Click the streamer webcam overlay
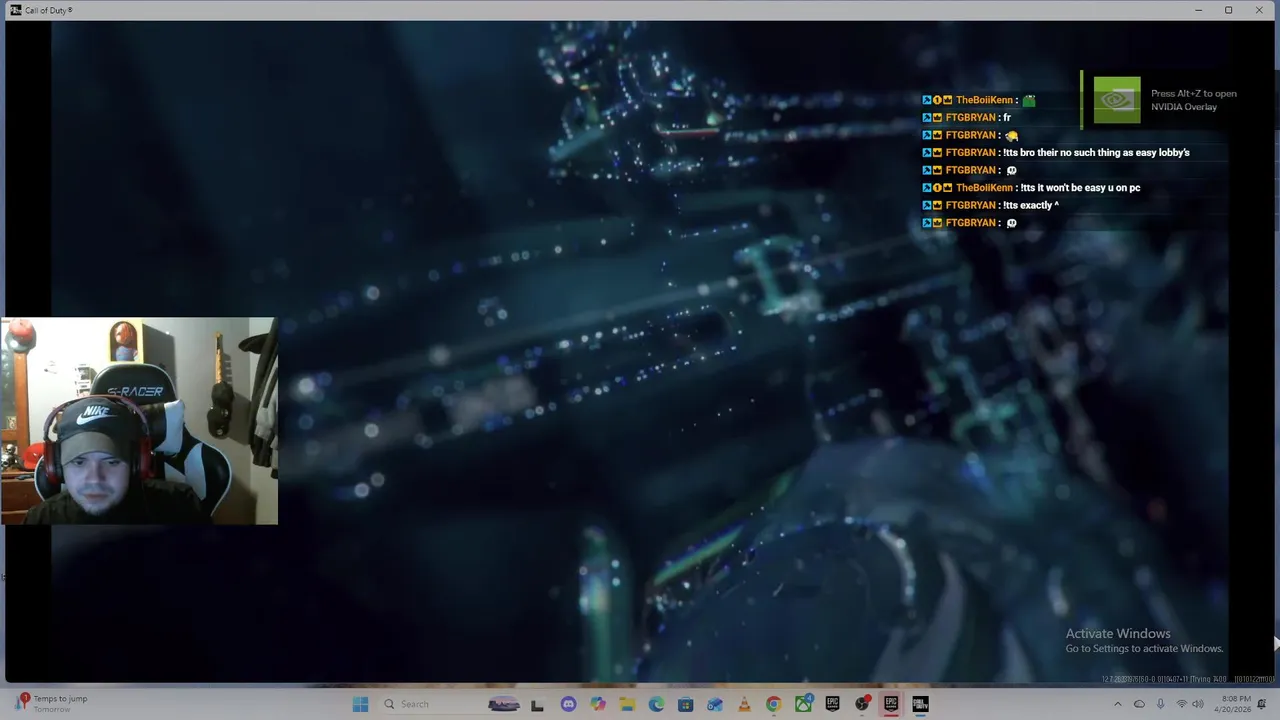This screenshot has width=1280, height=720. click(139, 421)
